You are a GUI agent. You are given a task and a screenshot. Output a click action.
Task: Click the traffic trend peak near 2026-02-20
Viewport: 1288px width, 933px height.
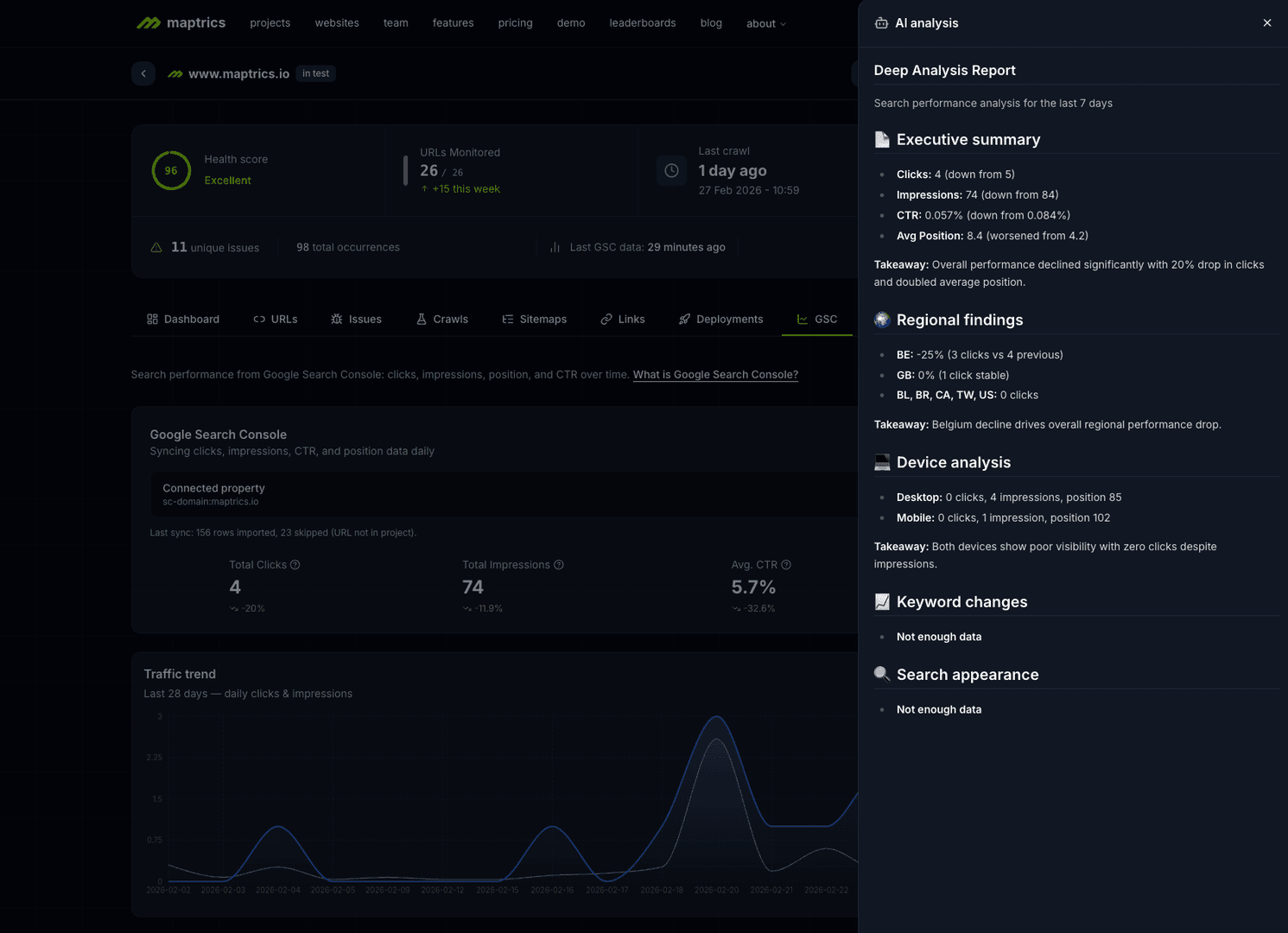[716, 716]
